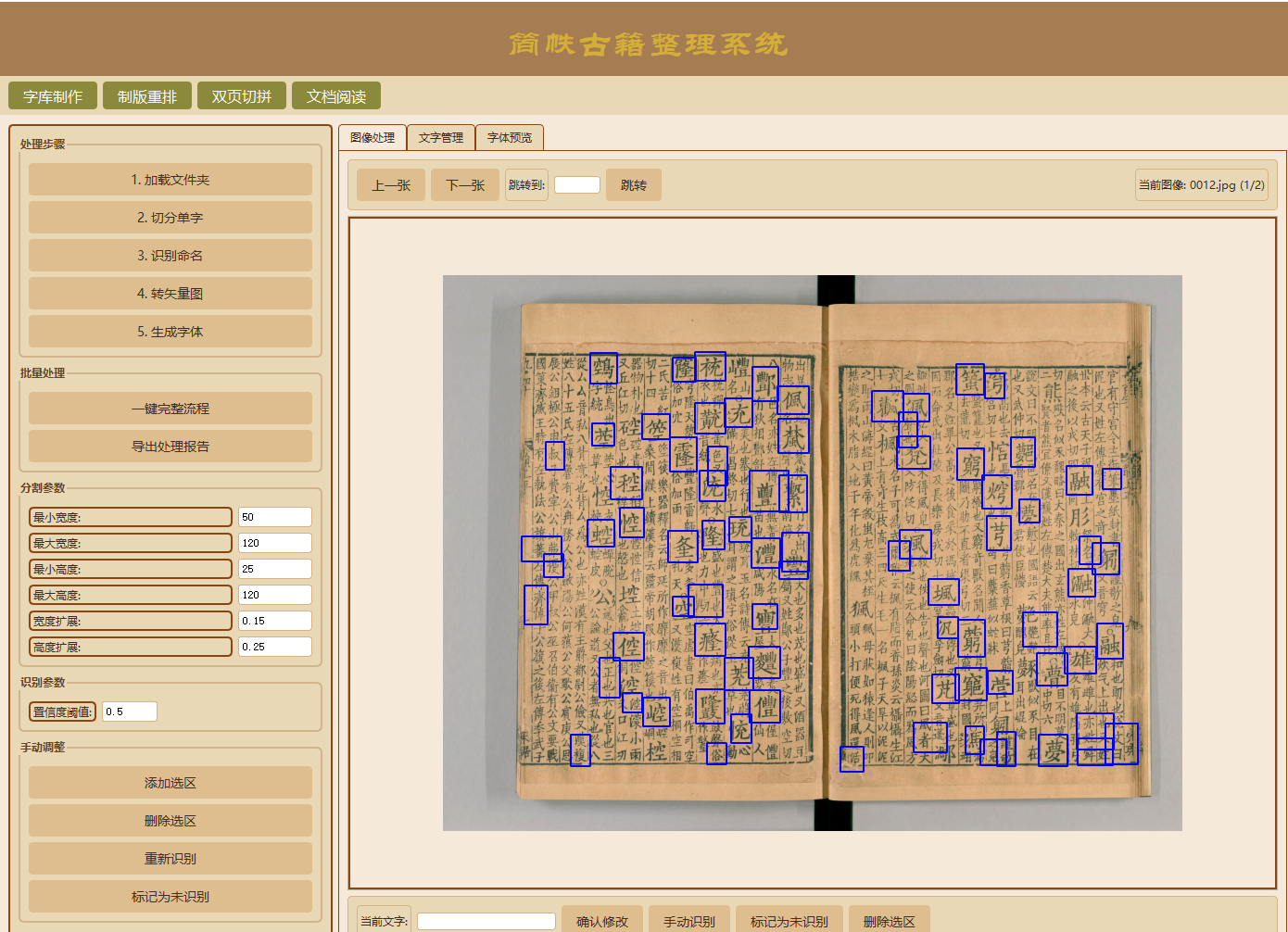Go to the previous image with 上一张

(391, 185)
